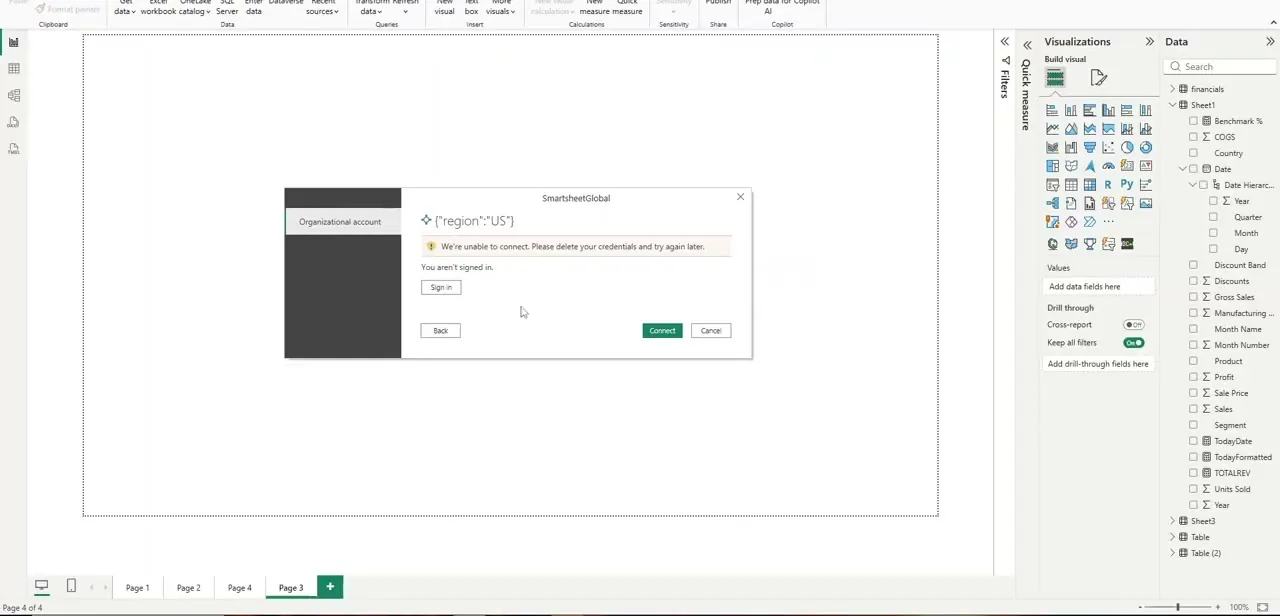Image resolution: width=1280 pixels, height=616 pixels.
Task: Select the Build visual fields icon
Action: click(x=1055, y=78)
